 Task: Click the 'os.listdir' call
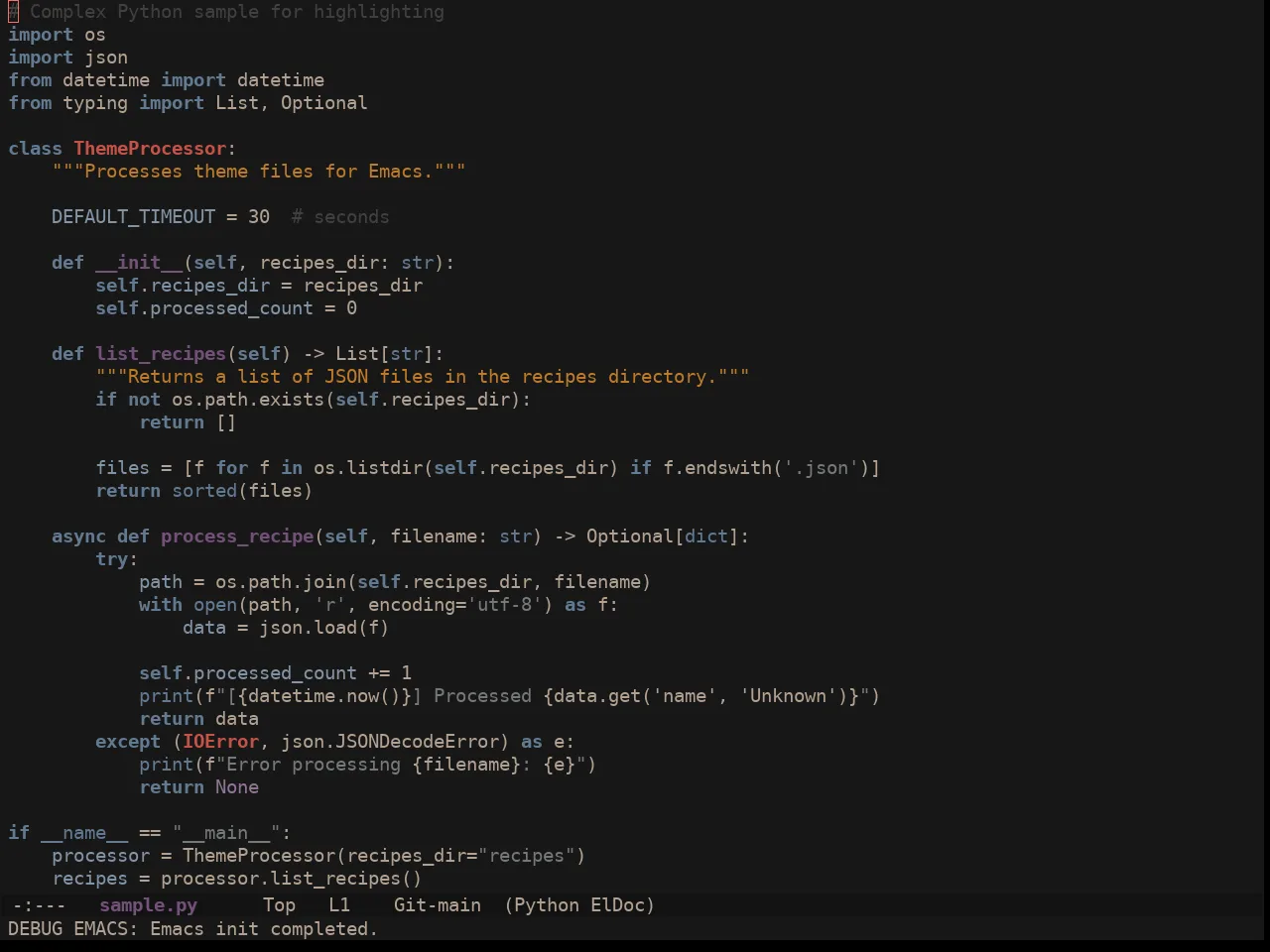point(368,468)
